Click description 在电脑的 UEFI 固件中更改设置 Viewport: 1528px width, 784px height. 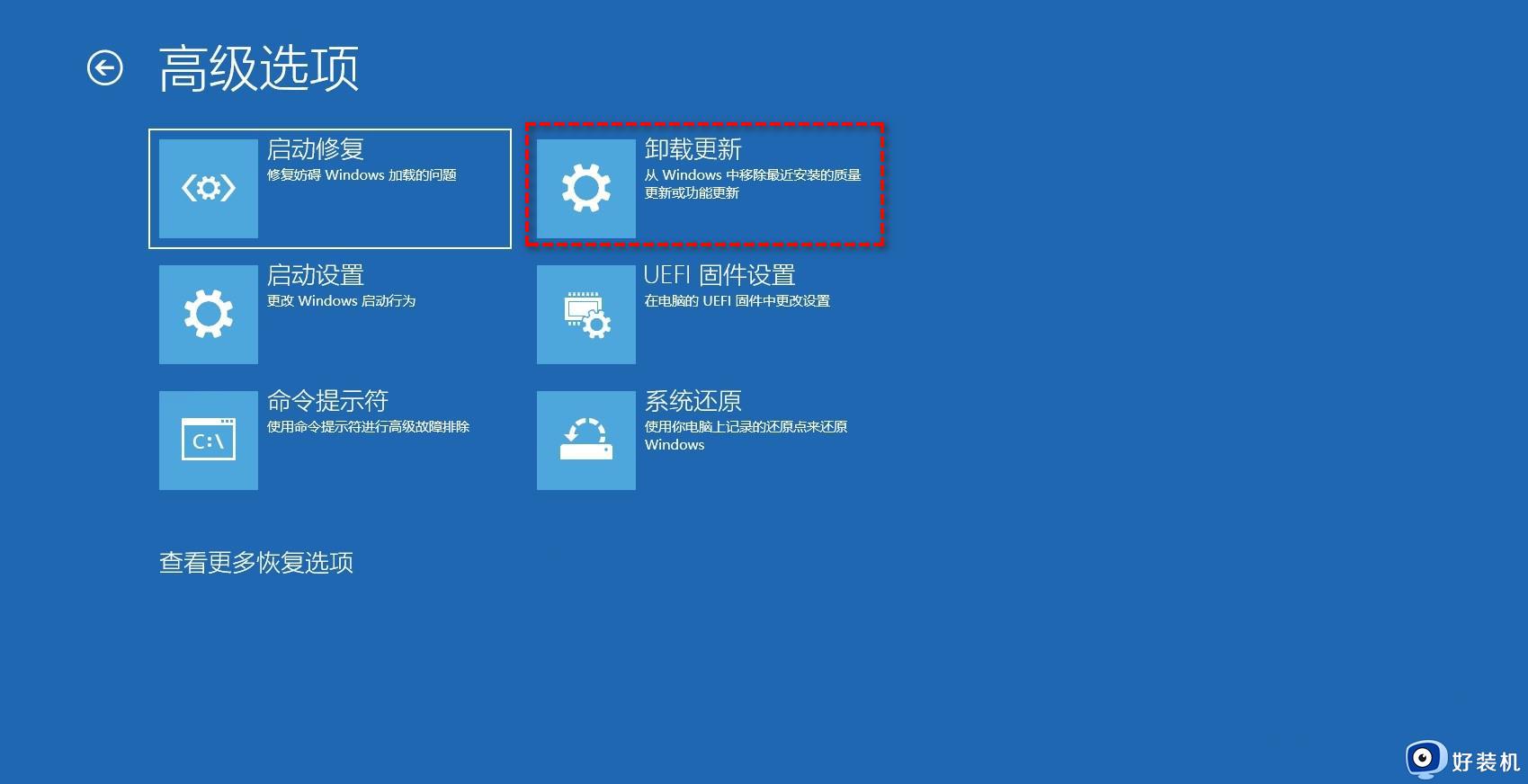click(737, 301)
